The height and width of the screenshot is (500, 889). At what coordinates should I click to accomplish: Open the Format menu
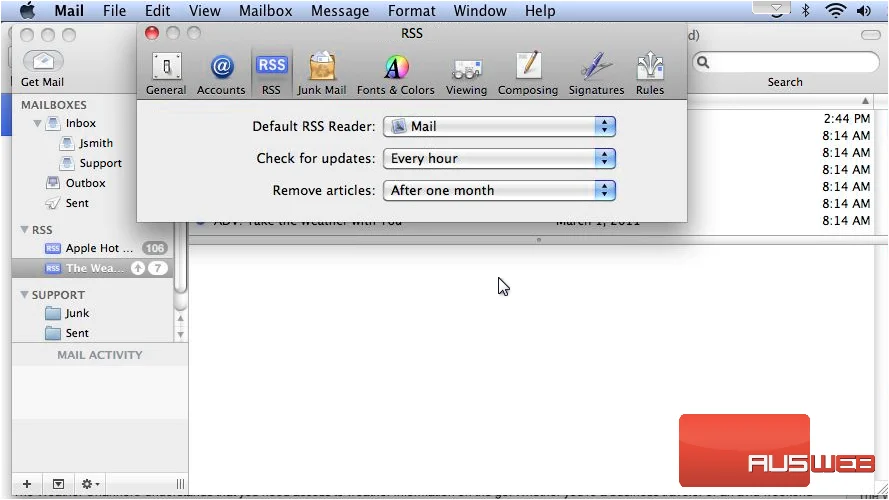click(x=412, y=11)
